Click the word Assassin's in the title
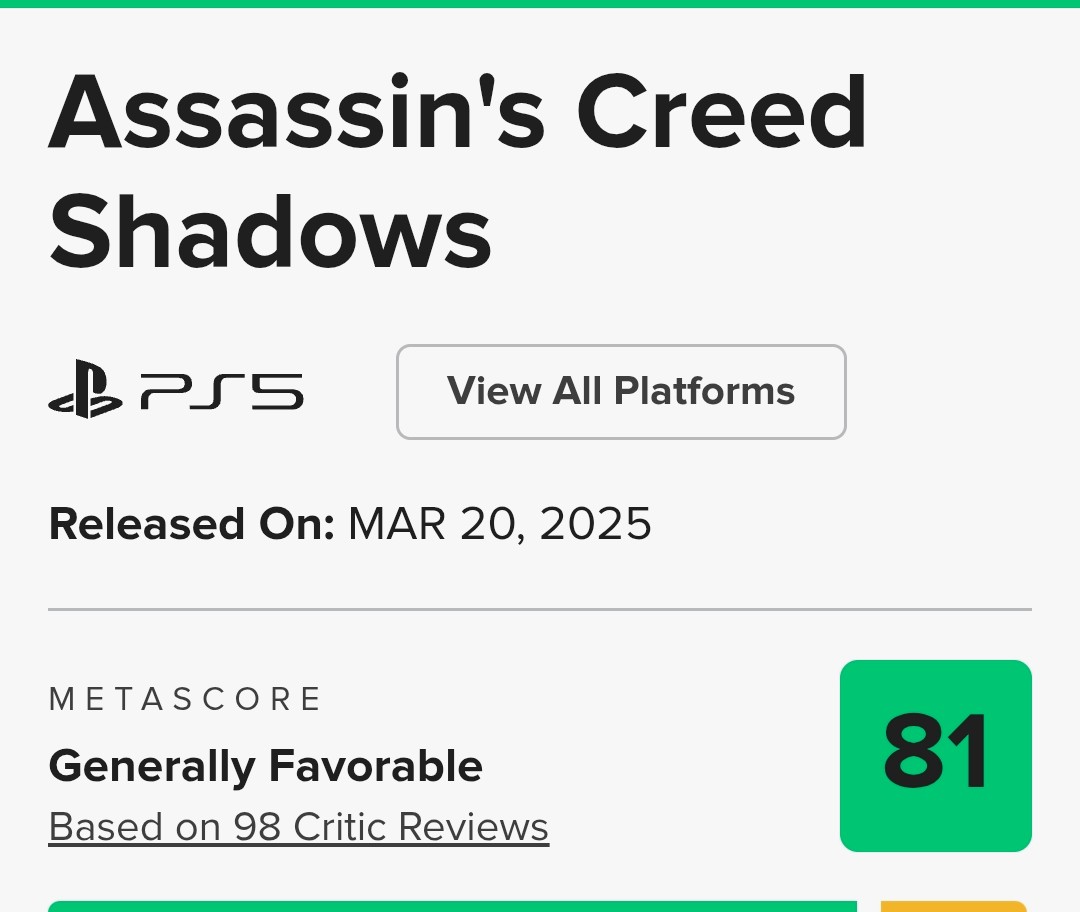This screenshot has width=1080, height=912. click(x=297, y=112)
